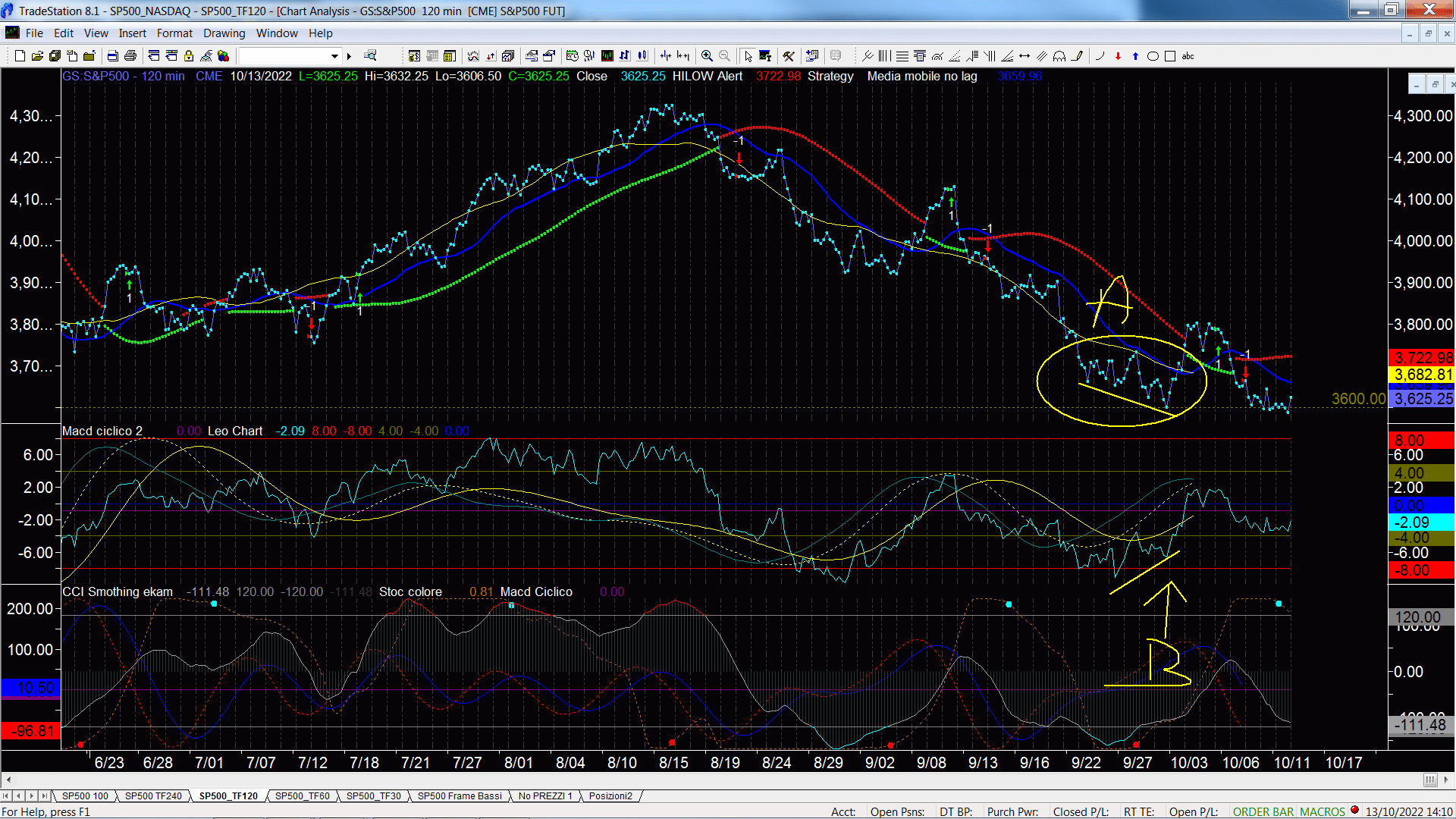This screenshot has width=1456, height=819.
Task: Click the first-tab scroll arrow at bottom left
Action: pos(6,796)
